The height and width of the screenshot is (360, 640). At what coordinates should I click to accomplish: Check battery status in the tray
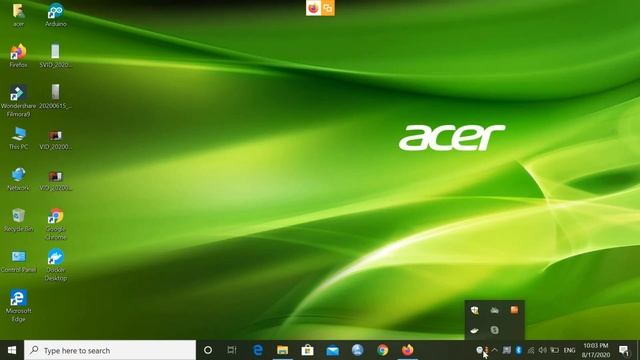click(x=555, y=350)
